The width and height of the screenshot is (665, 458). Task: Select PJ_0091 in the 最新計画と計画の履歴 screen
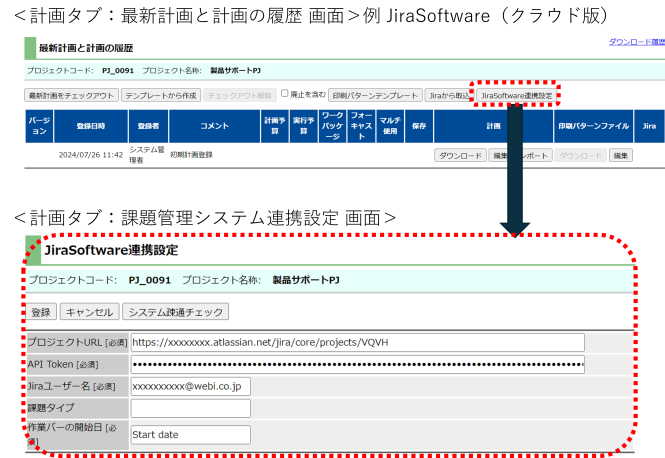click(x=118, y=71)
